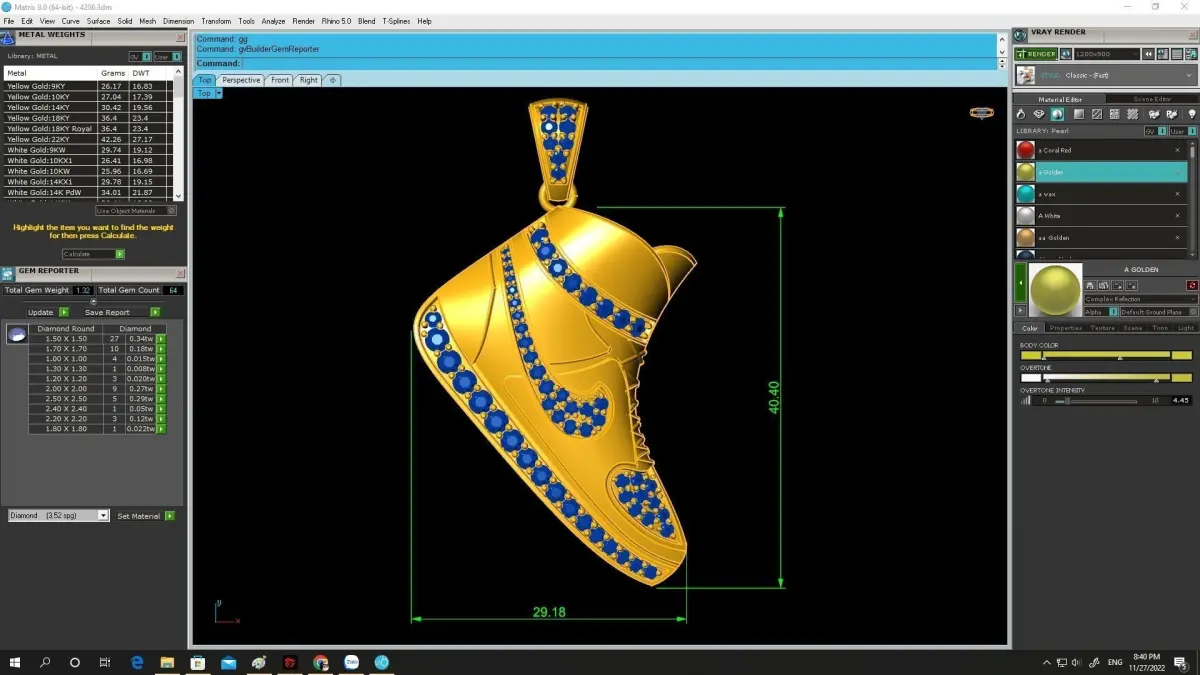Screen dimensions: 1200x675
Task: Select Yellow Gold:14KY metal row
Action: click(88, 107)
